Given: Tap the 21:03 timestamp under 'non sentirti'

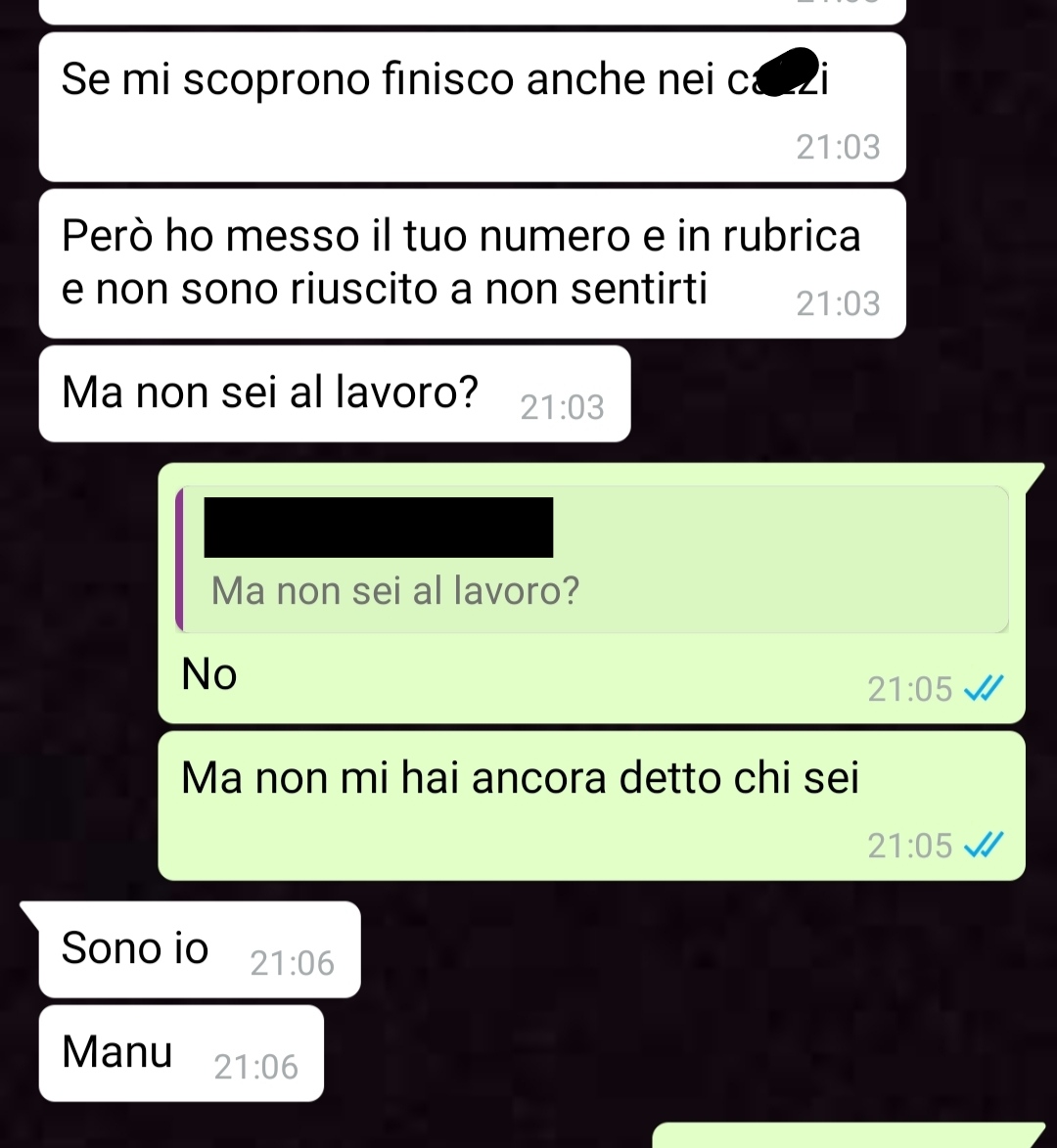Looking at the screenshot, I should coord(838,303).
